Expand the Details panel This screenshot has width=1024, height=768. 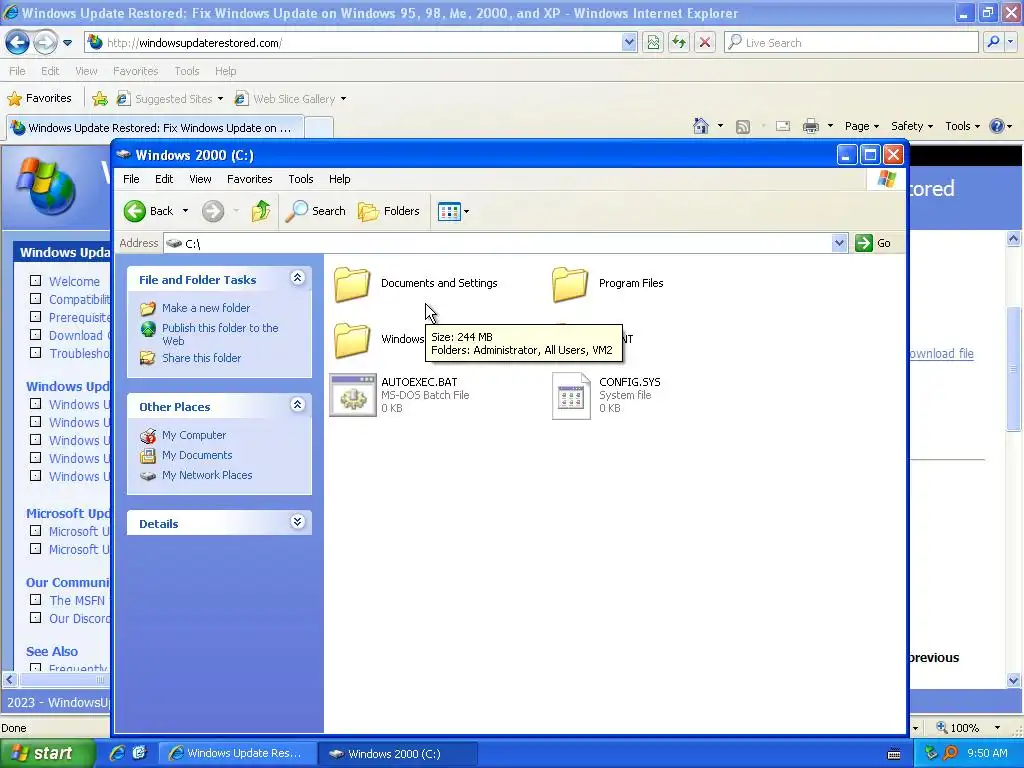pyautogui.click(x=297, y=522)
